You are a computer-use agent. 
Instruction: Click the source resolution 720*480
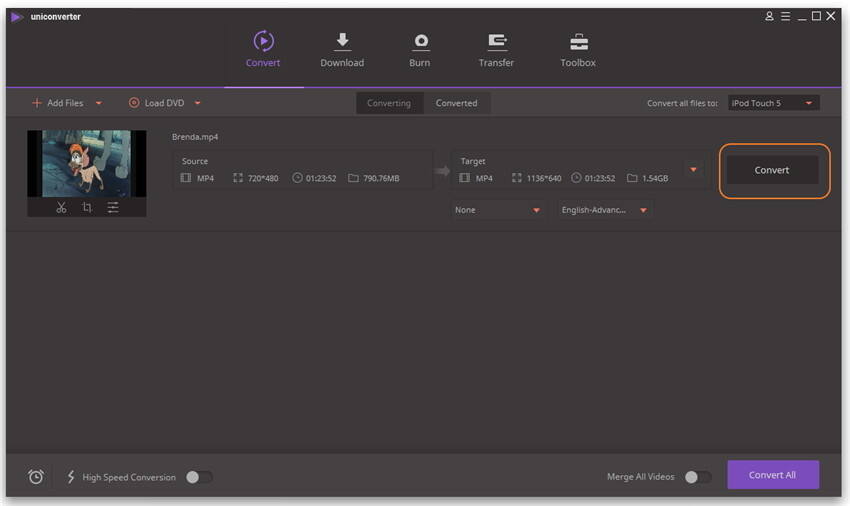coord(263,178)
